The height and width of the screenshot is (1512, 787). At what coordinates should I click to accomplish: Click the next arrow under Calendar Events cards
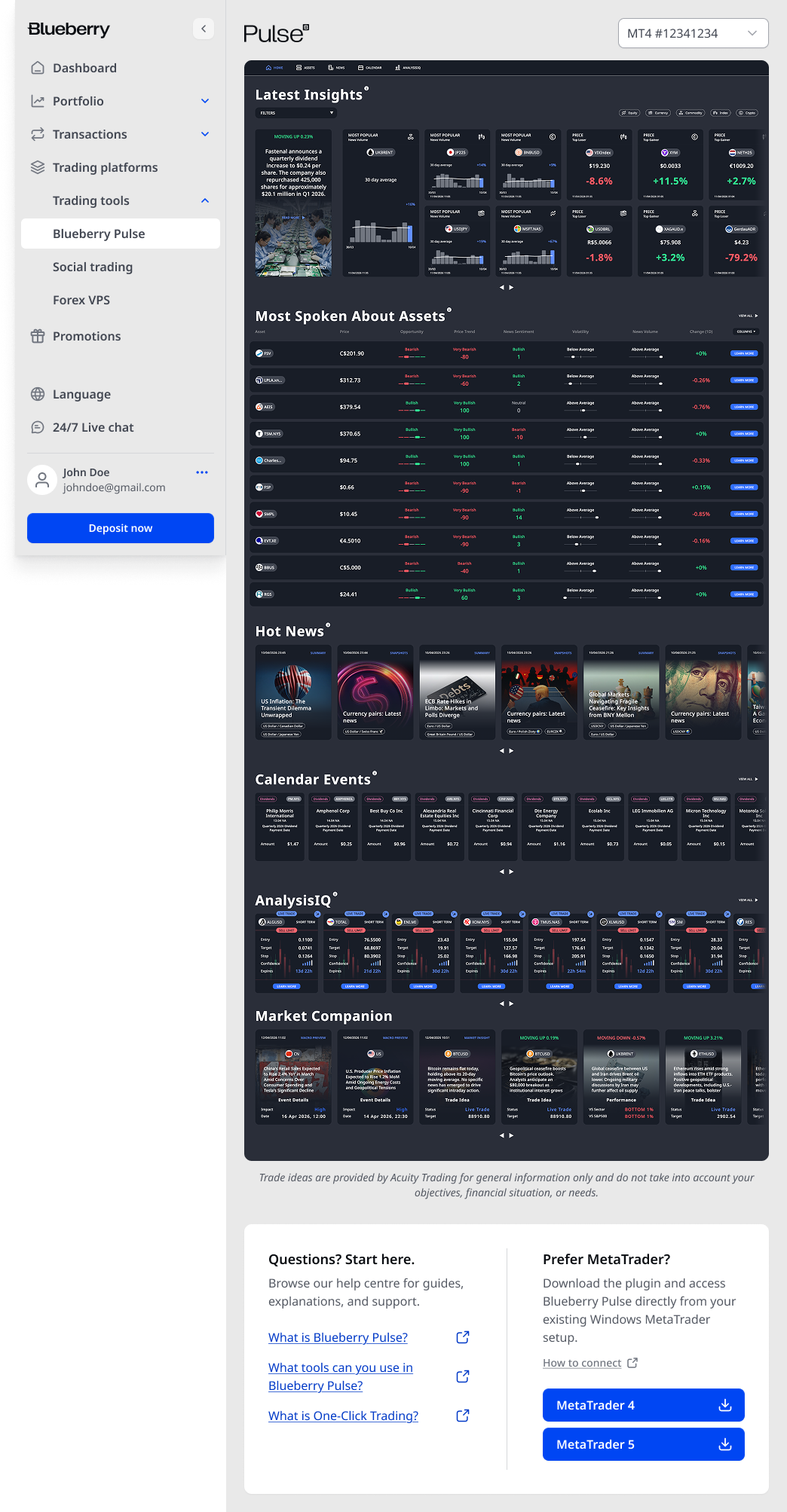[511, 872]
